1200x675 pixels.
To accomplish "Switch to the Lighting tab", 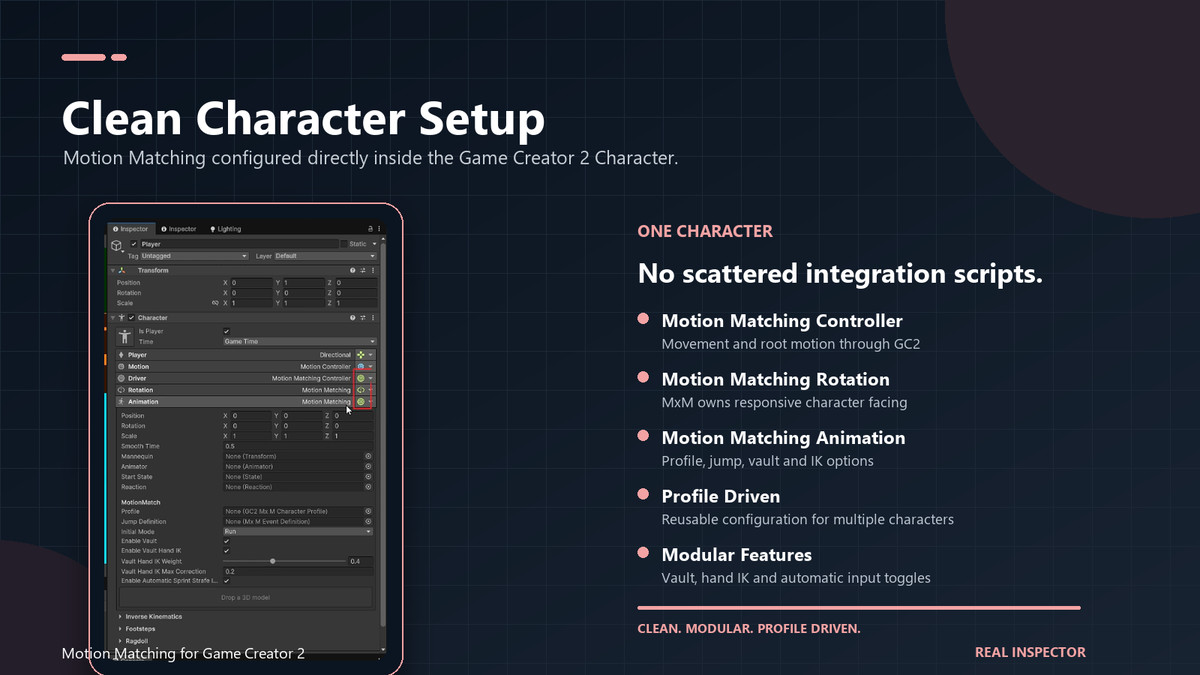I will (x=224, y=229).
